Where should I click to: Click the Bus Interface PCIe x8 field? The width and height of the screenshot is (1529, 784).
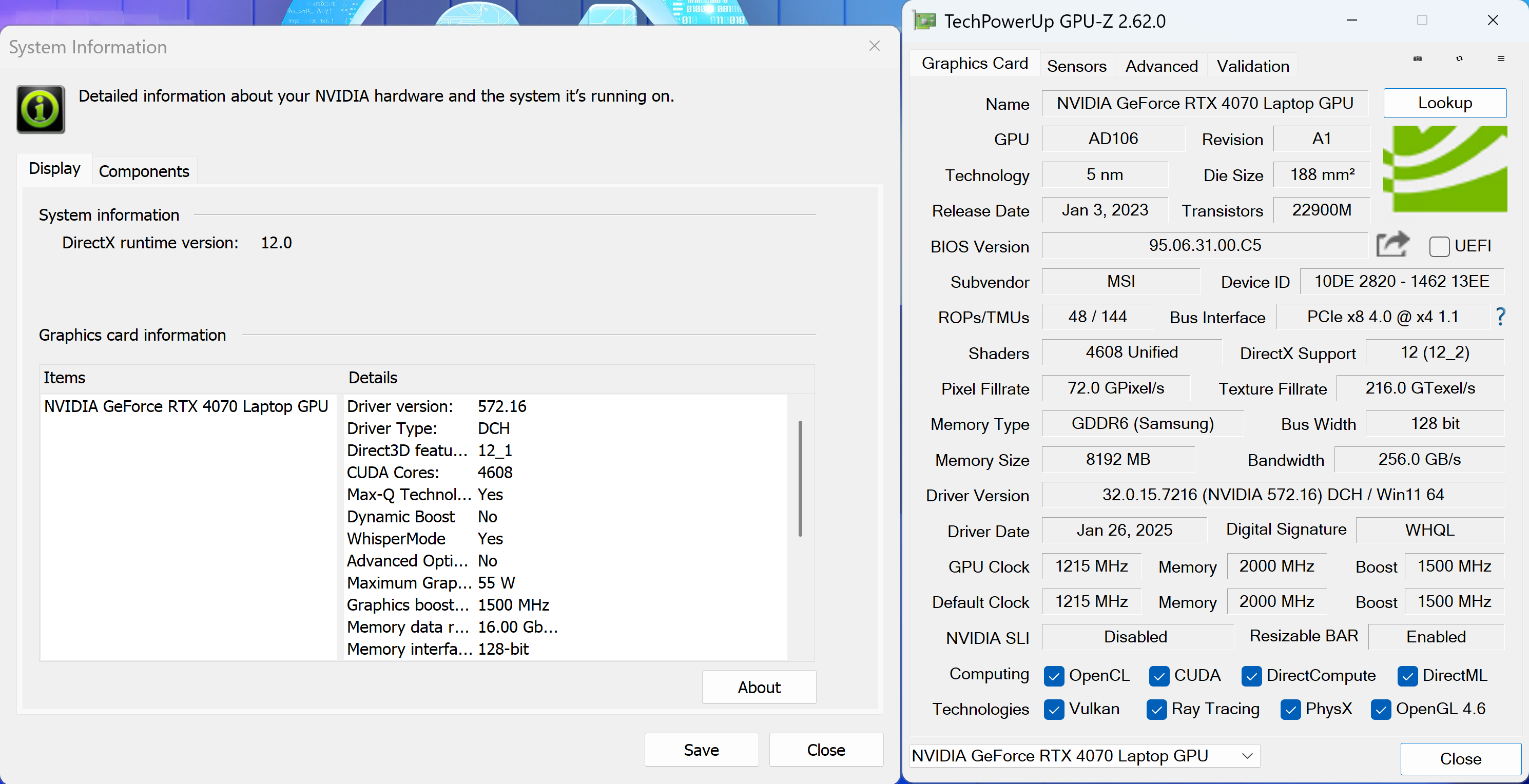click(1382, 317)
